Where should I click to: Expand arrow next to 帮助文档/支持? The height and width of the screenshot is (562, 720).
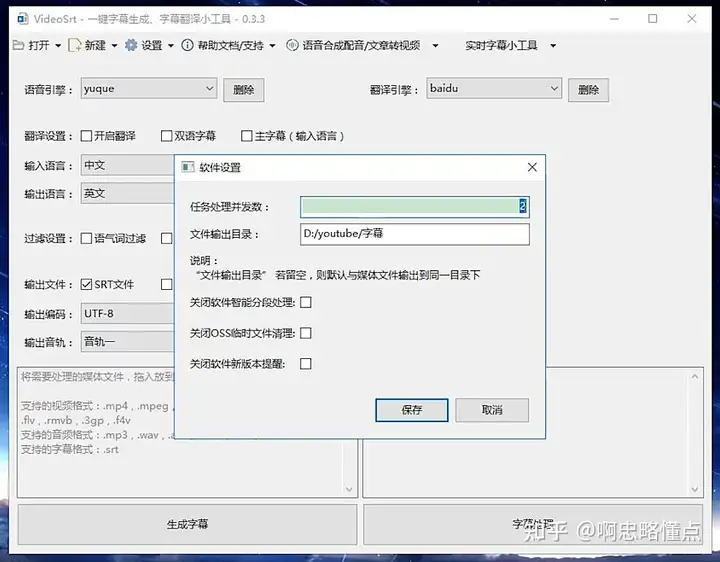(x=272, y=45)
